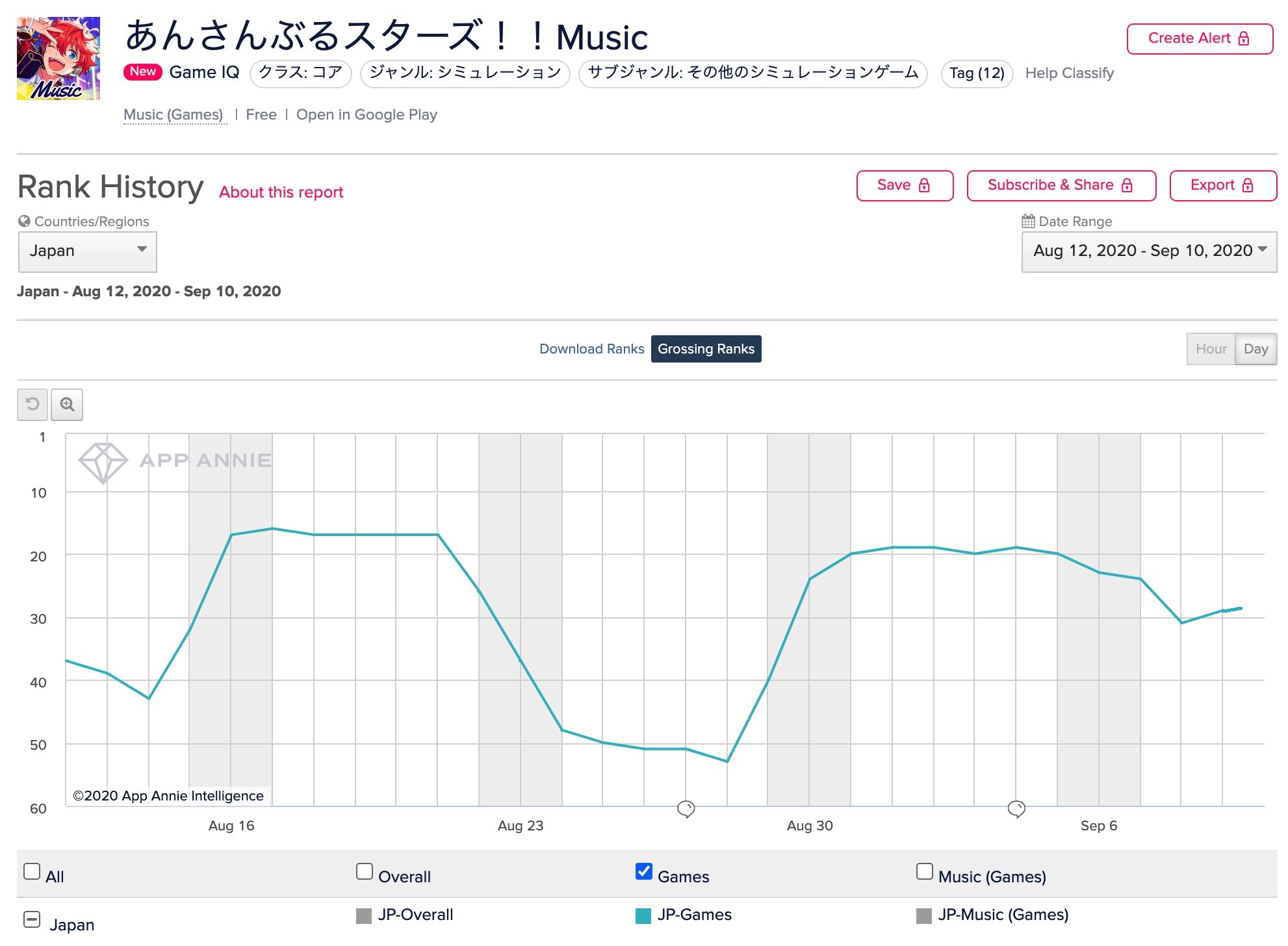Click the ジャンル: シミュレーション tag pill

(x=465, y=73)
